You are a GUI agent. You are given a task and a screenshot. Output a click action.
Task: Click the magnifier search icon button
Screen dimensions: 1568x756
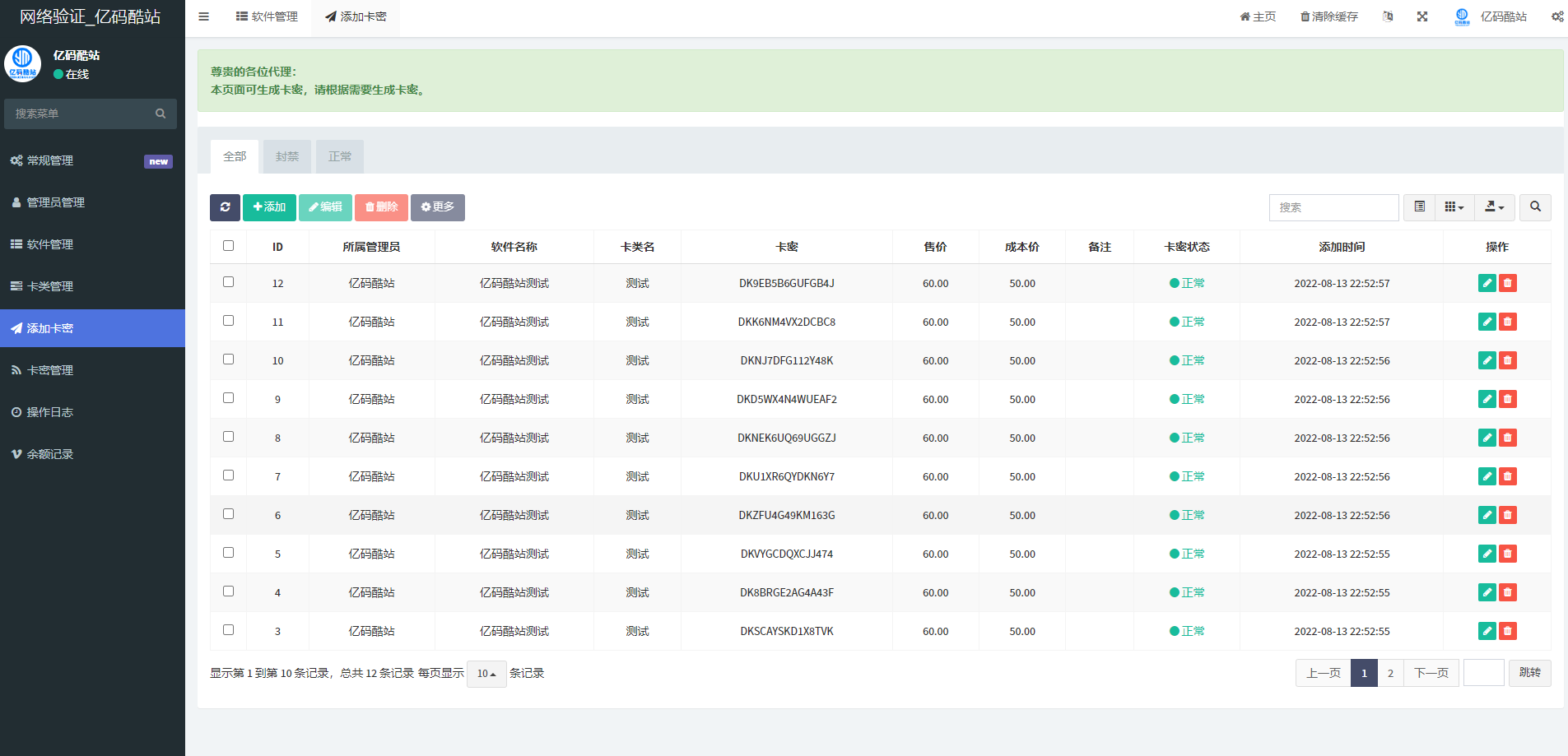(x=1535, y=207)
